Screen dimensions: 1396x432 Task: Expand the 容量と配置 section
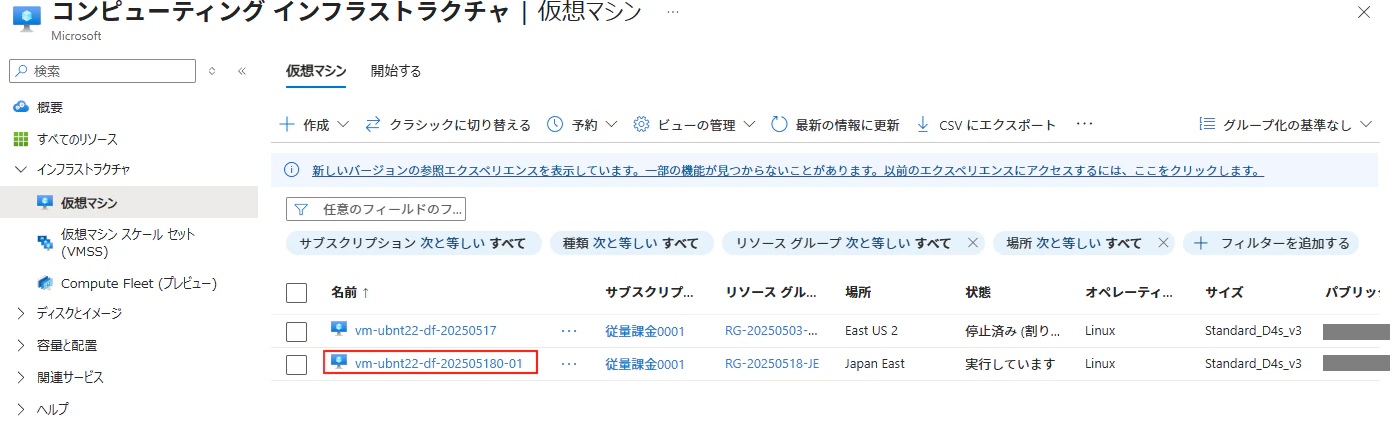(21, 345)
